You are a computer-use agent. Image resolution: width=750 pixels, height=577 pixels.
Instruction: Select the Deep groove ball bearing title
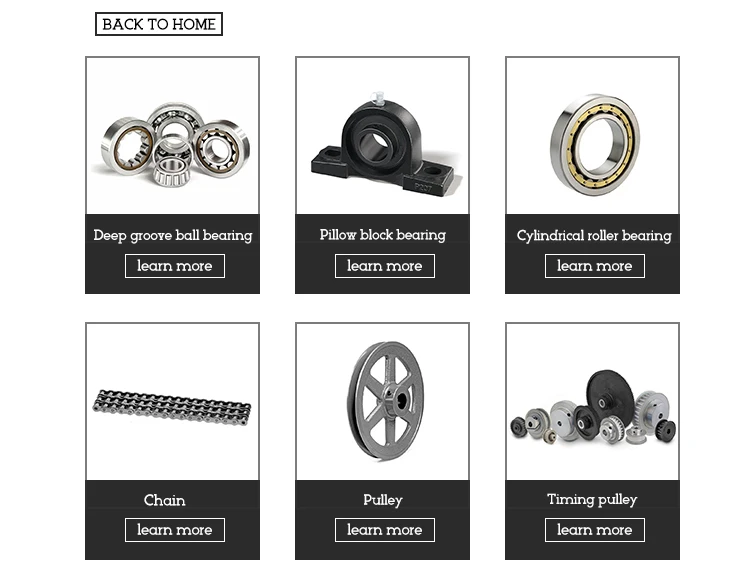click(x=173, y=235)
